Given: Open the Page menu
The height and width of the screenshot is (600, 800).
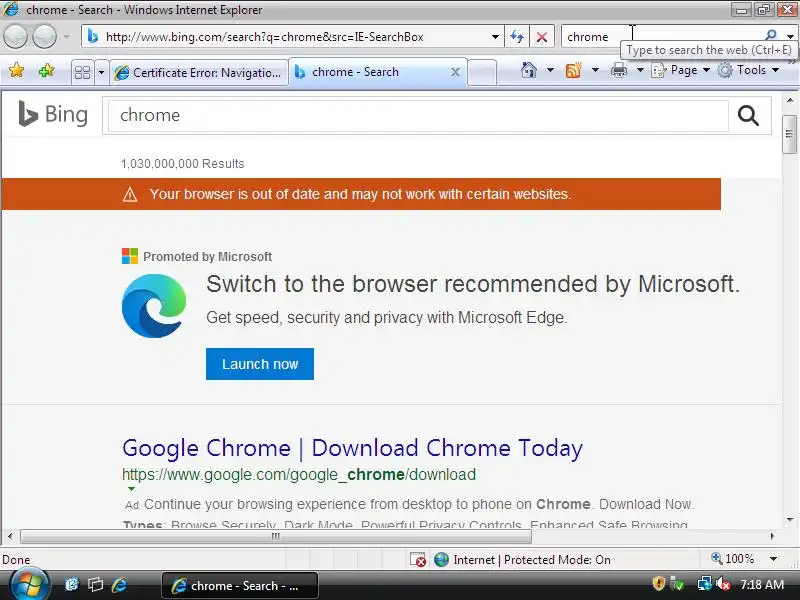Looking at the screenshot, I should pos(681,70).
